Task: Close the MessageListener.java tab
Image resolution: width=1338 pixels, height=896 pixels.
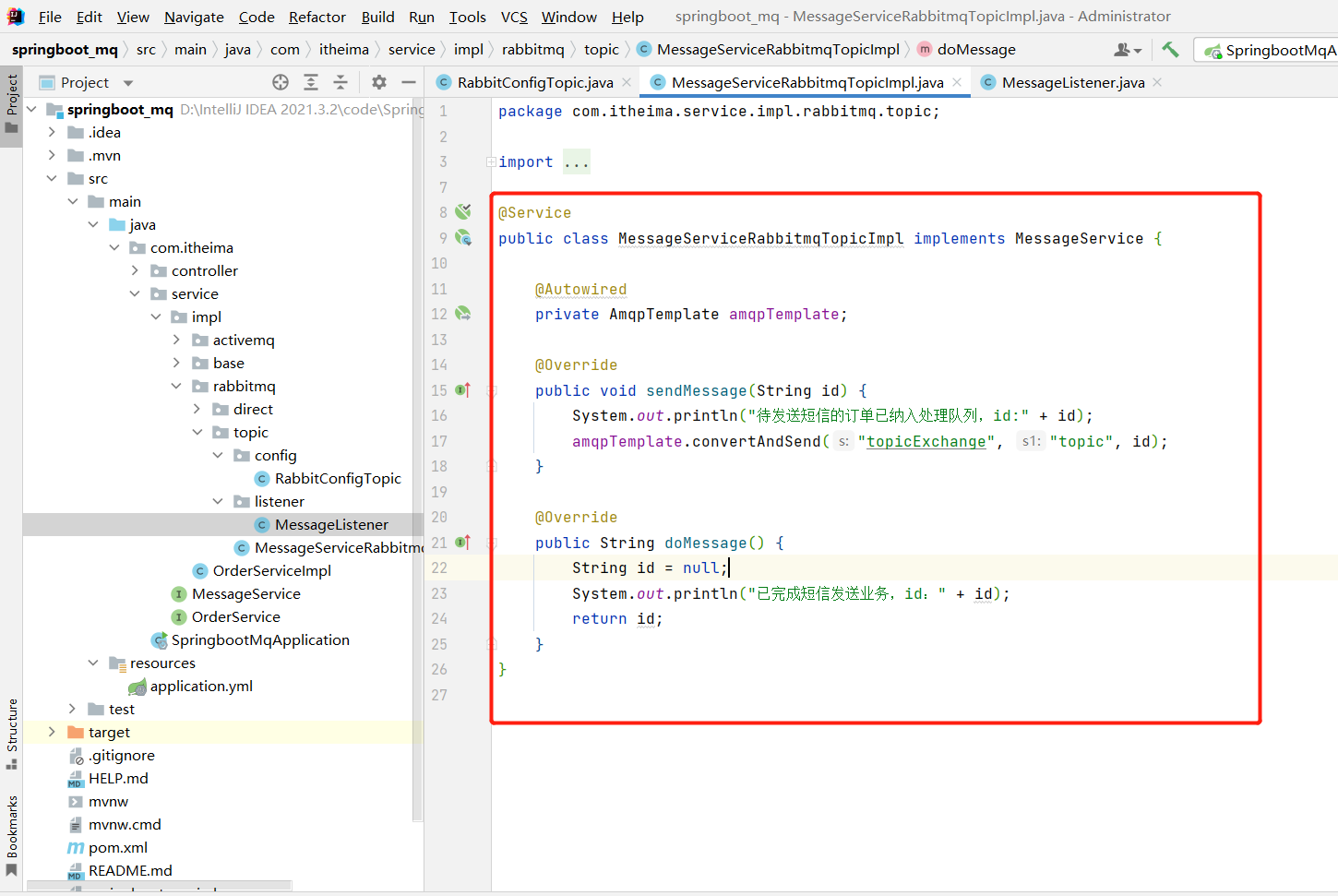Action: coord(1157,82)
